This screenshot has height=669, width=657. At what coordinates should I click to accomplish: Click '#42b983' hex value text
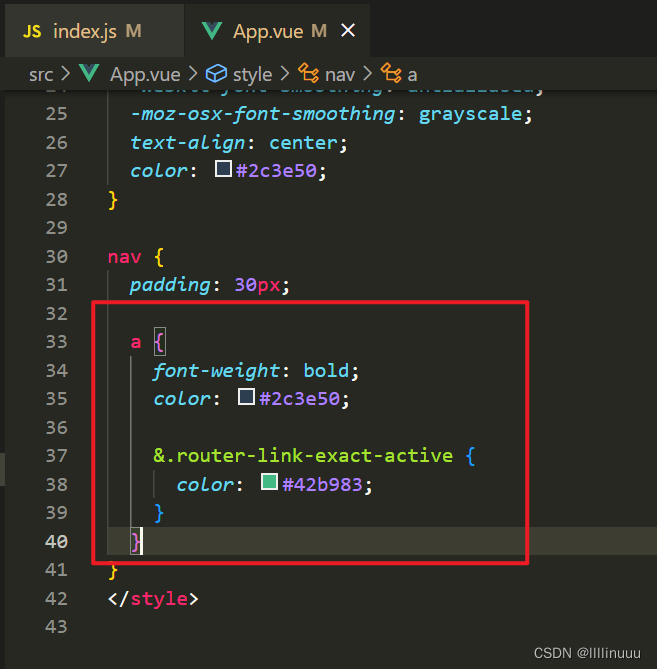[x=322, y=485]
